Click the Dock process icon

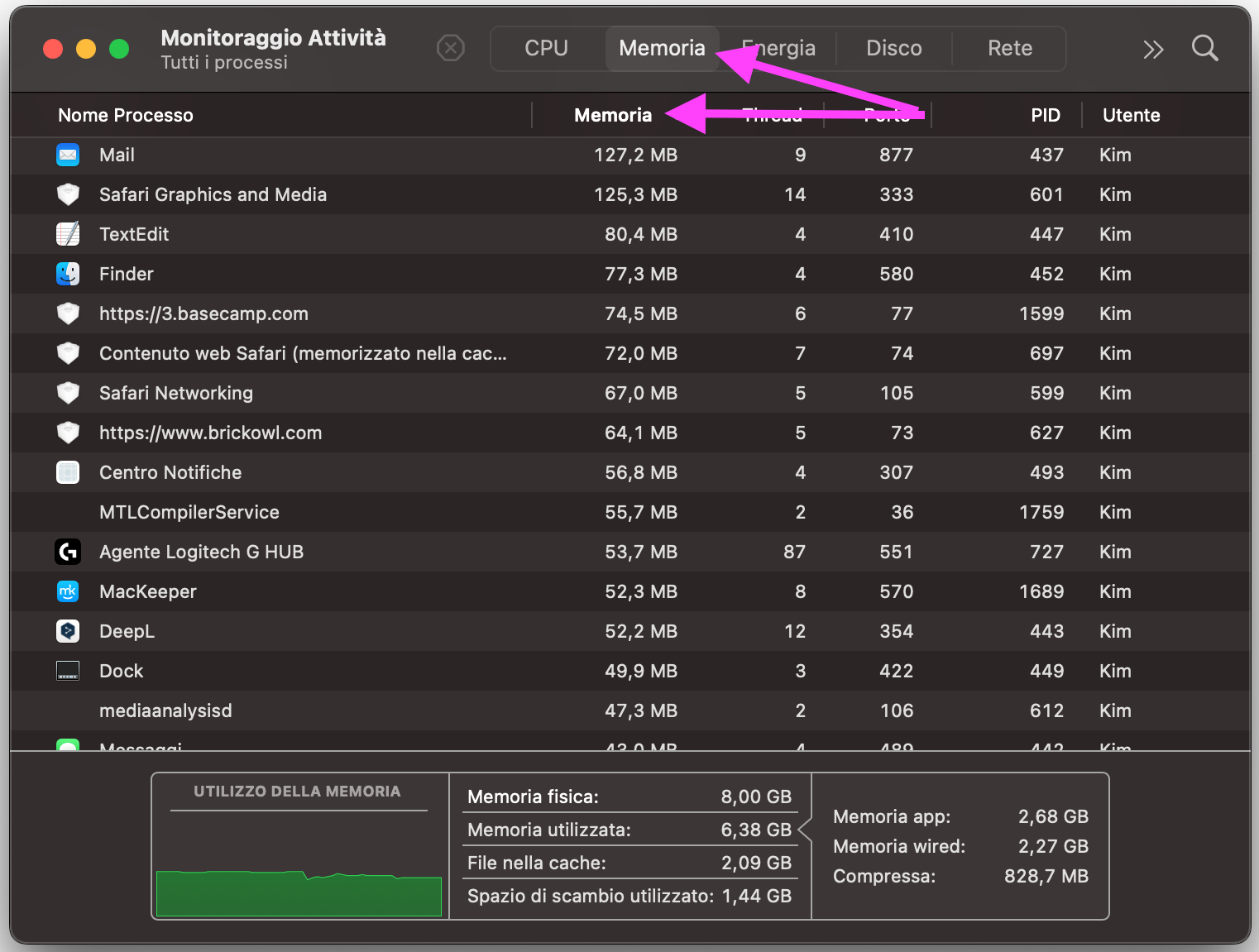tap(68, 671)
